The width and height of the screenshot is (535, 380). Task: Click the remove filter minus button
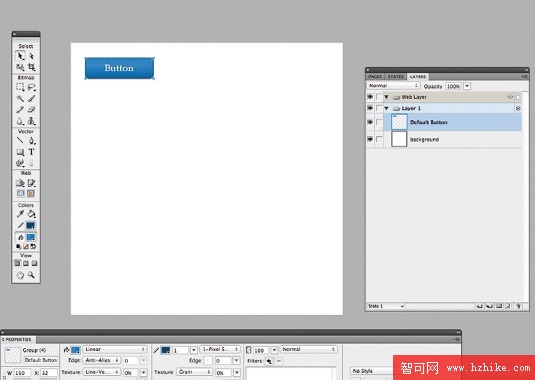[x=279, y=361]
